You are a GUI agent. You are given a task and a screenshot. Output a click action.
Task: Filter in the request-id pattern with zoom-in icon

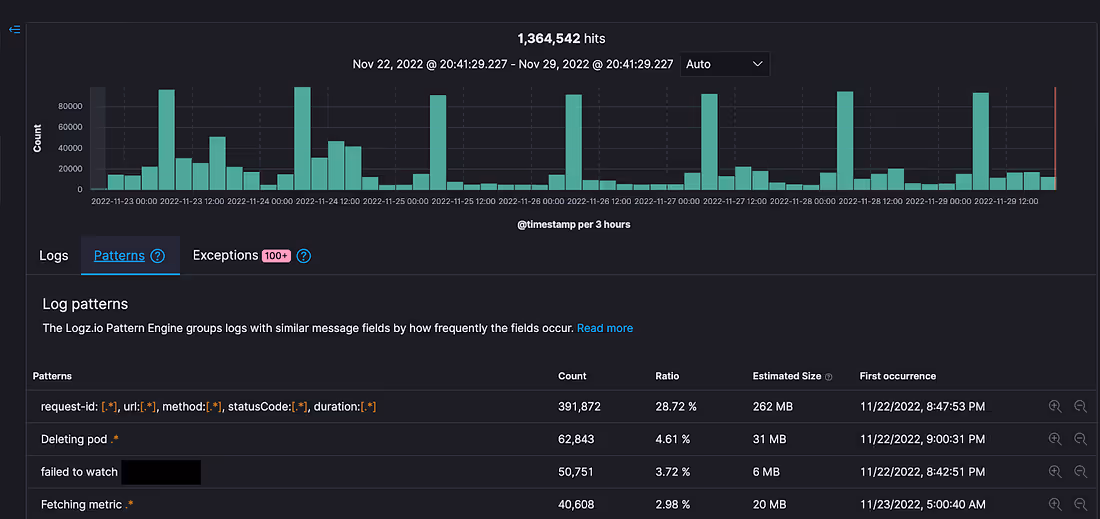coord(1054,406)
